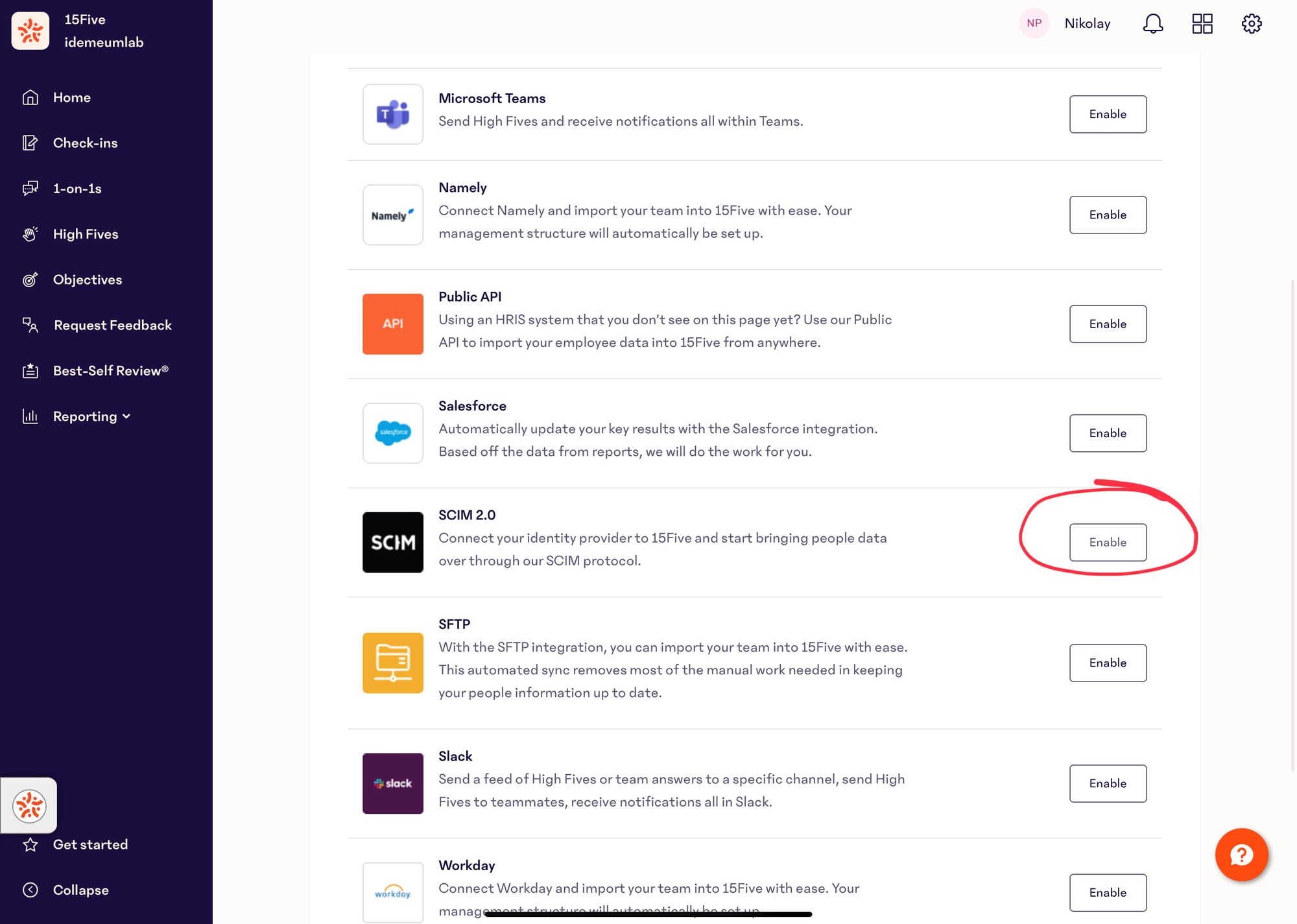Screen dimensions: 1297x924
Task: Open High Fives from the sidebar
Action: click(x=86, y=234)
